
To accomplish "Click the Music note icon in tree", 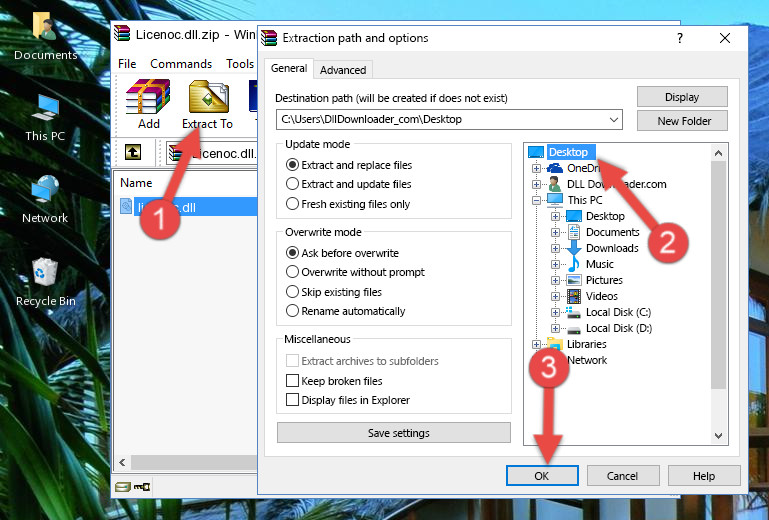I will [574, 264].
